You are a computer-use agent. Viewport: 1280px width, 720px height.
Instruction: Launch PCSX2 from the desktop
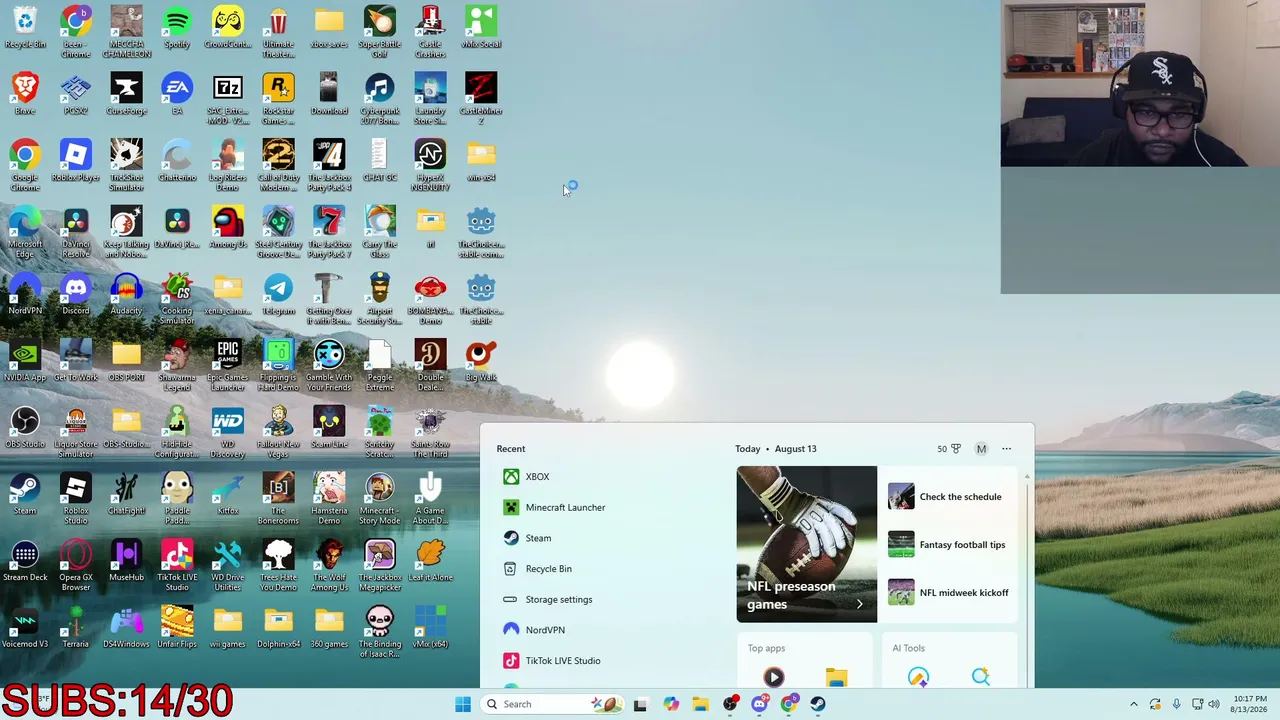click(x=76, y=95)
